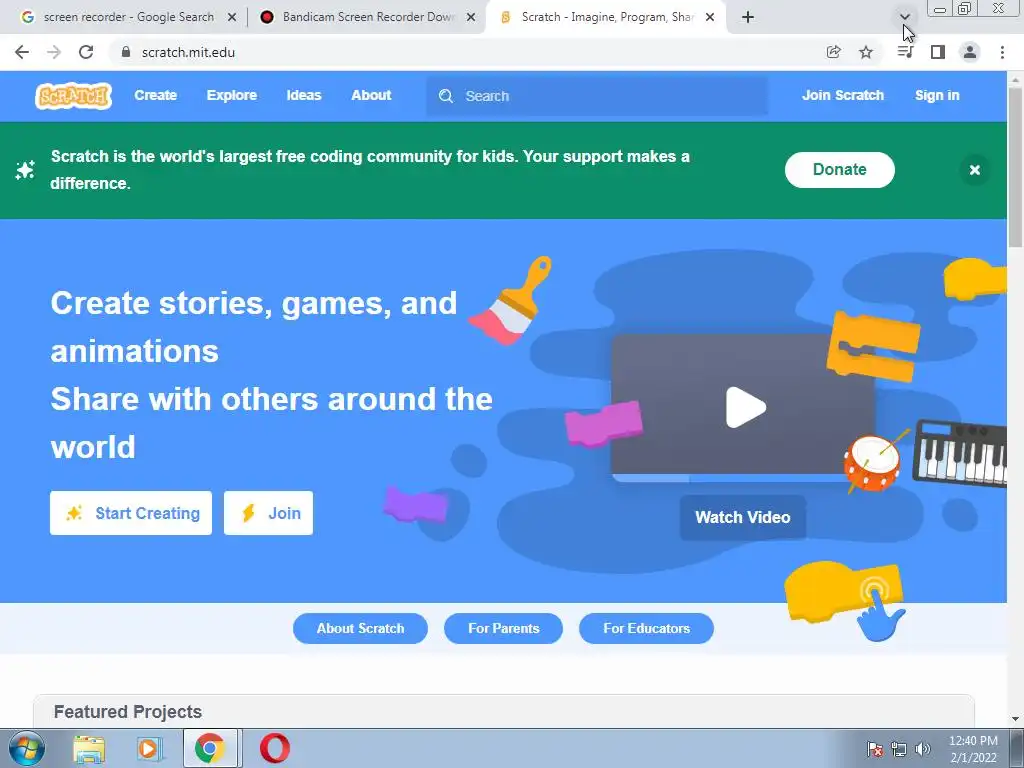
Task: Reload the Scratch page
Action: click(x=86, y=52)
